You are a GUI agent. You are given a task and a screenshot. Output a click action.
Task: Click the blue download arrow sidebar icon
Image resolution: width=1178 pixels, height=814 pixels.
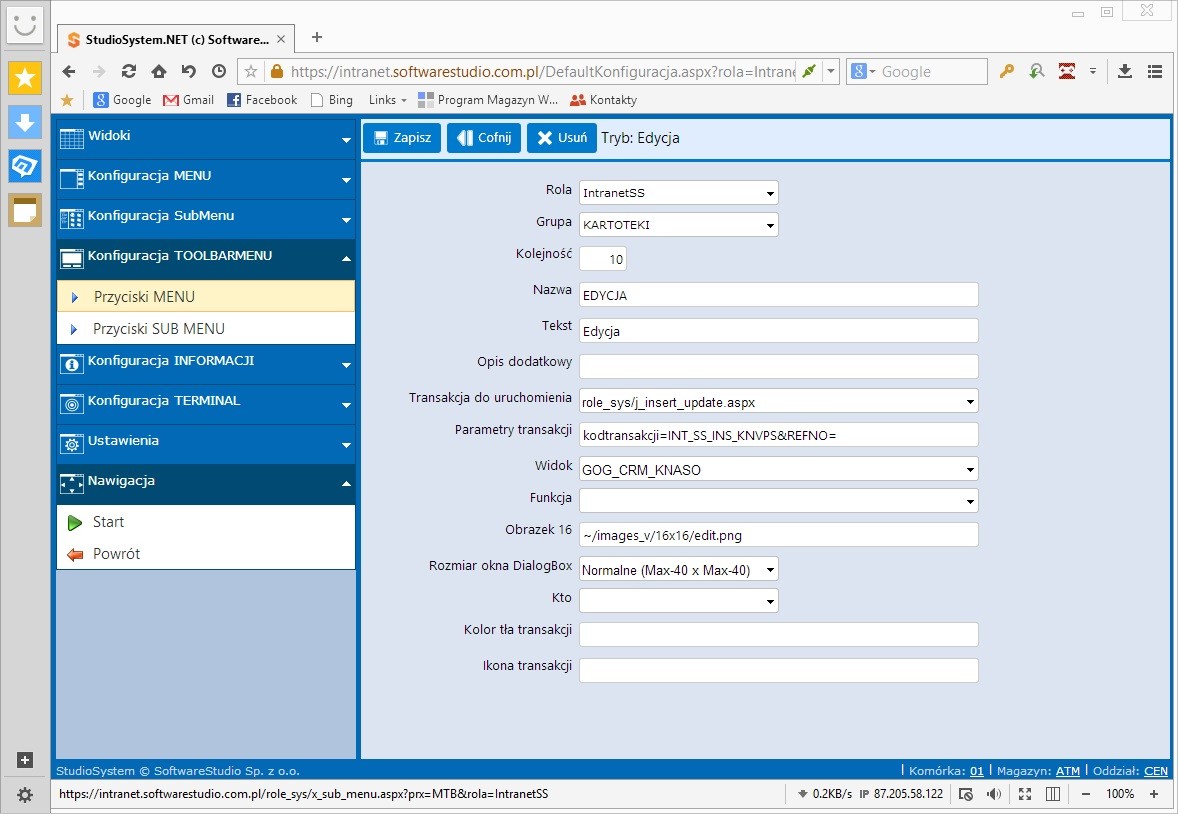25,122
